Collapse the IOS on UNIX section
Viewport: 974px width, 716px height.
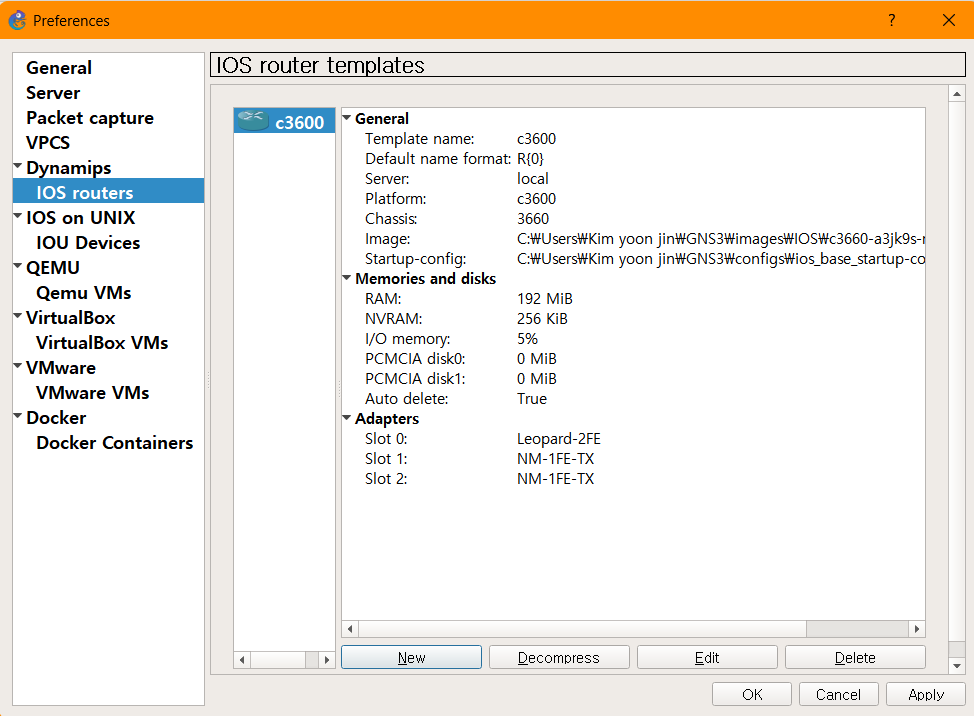18,215
